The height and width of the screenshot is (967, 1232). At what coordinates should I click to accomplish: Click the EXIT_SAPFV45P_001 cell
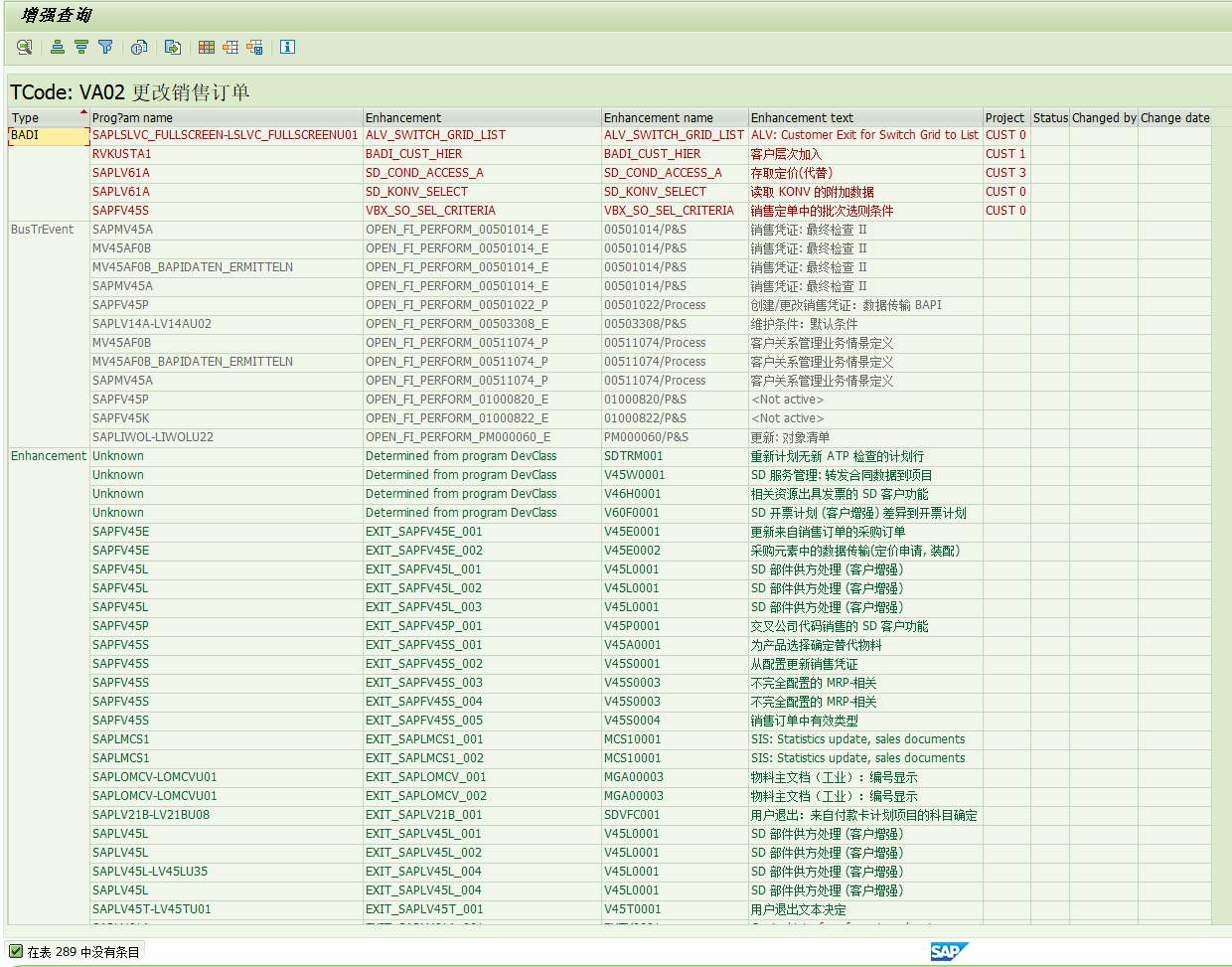coord(482,626)
